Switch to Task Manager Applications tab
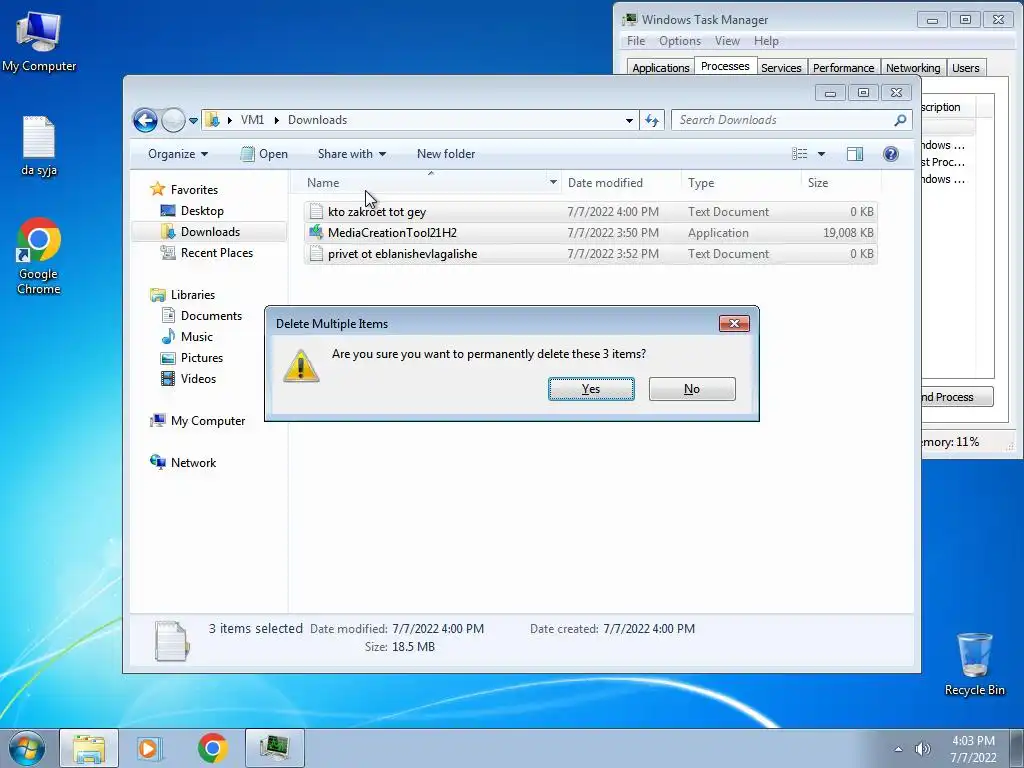The width and height of the screenshot is (1024, 768). pos(660,68)
